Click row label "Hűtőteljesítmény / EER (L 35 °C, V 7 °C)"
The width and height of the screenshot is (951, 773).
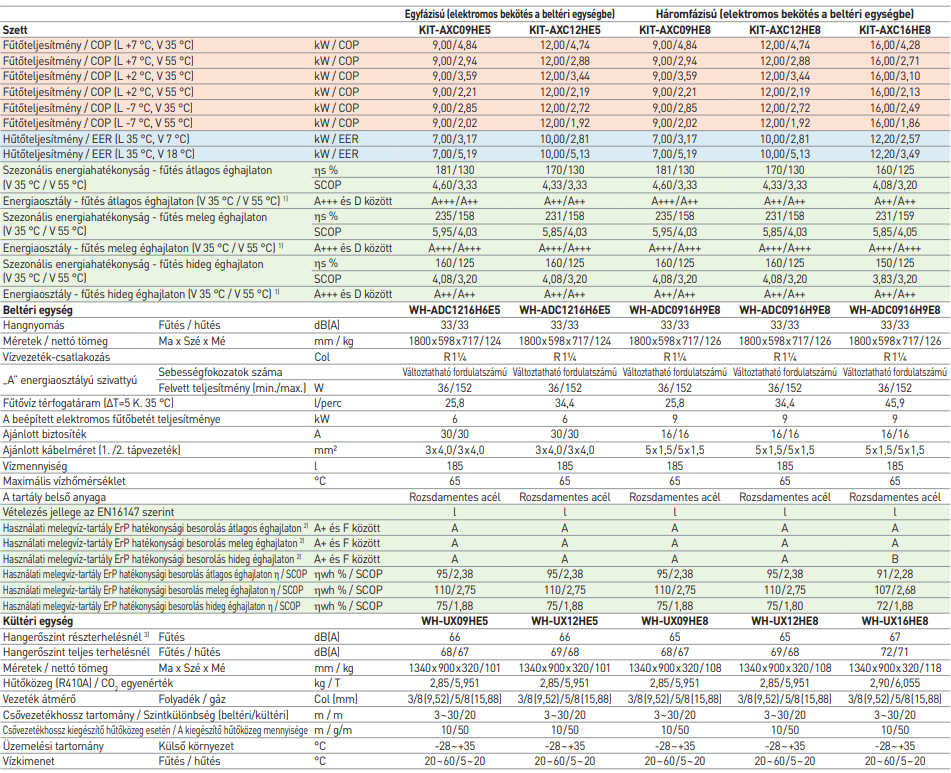[x=96, y=139]
